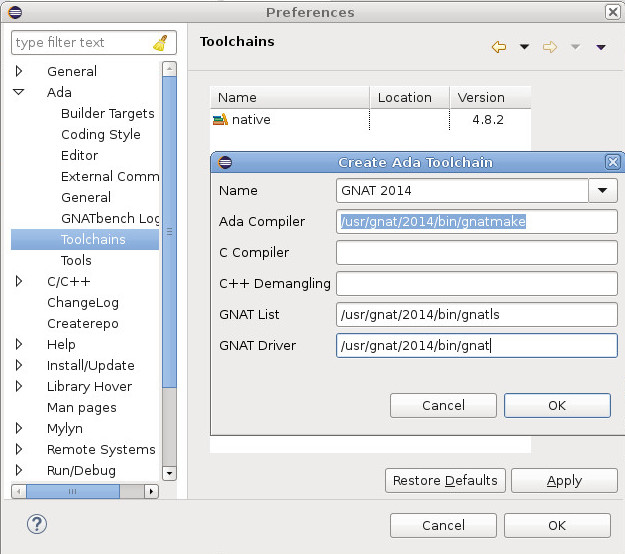Screen dimensions: 625x554
Task: Close the Preferences window
Action: click(x=612, y=12)
